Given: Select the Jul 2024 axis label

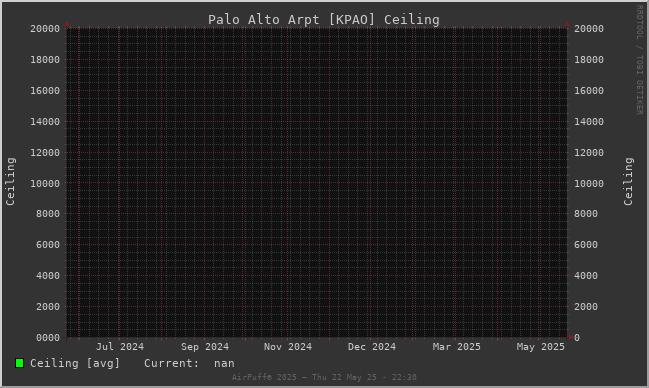Looking at the screenshot, I should point(120,347).
